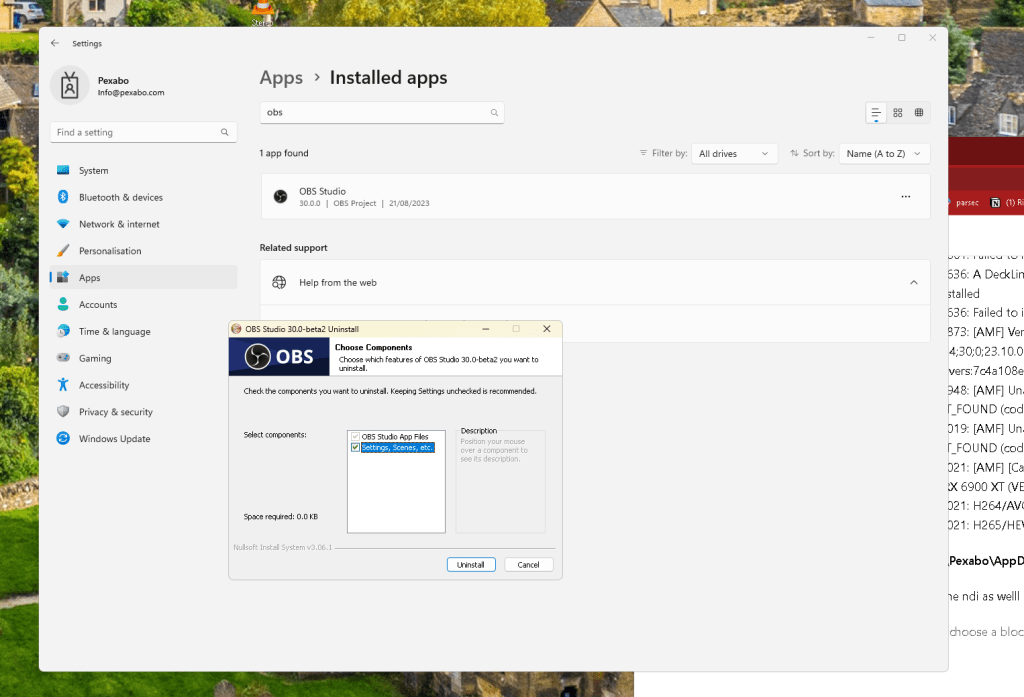The image size is (1024, 697).
Task: Click the uninstaller title bar icon
Action: 236,329
